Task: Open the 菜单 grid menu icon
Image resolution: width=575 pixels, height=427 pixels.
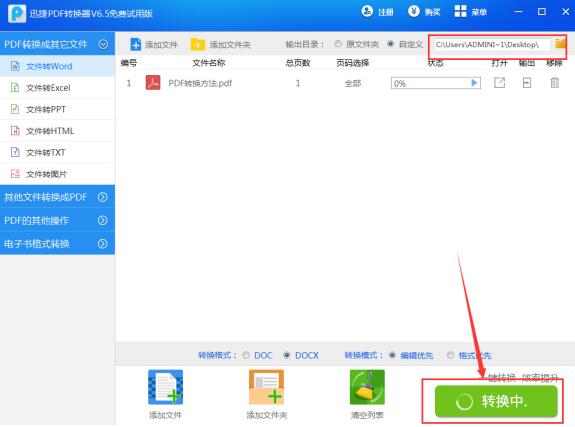Action: coord(460,11)
